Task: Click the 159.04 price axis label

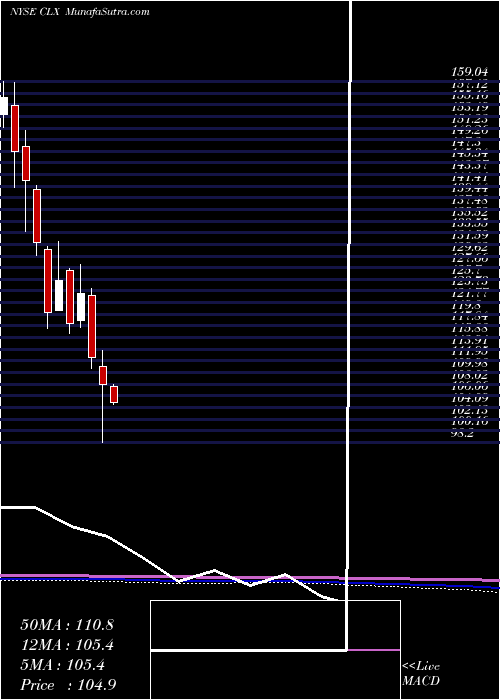Action: pos(469,71)
